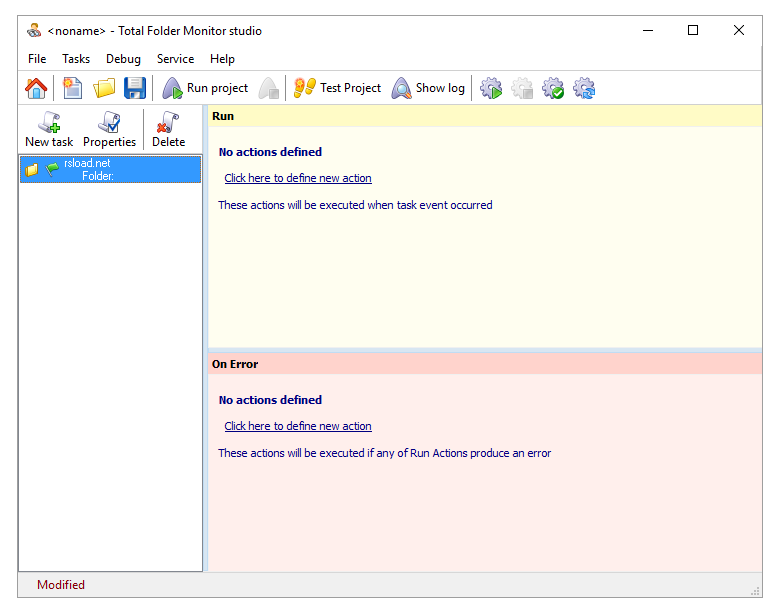Screen dimensions: 774x613
Task: Click the Run section header
Action: 485,116
